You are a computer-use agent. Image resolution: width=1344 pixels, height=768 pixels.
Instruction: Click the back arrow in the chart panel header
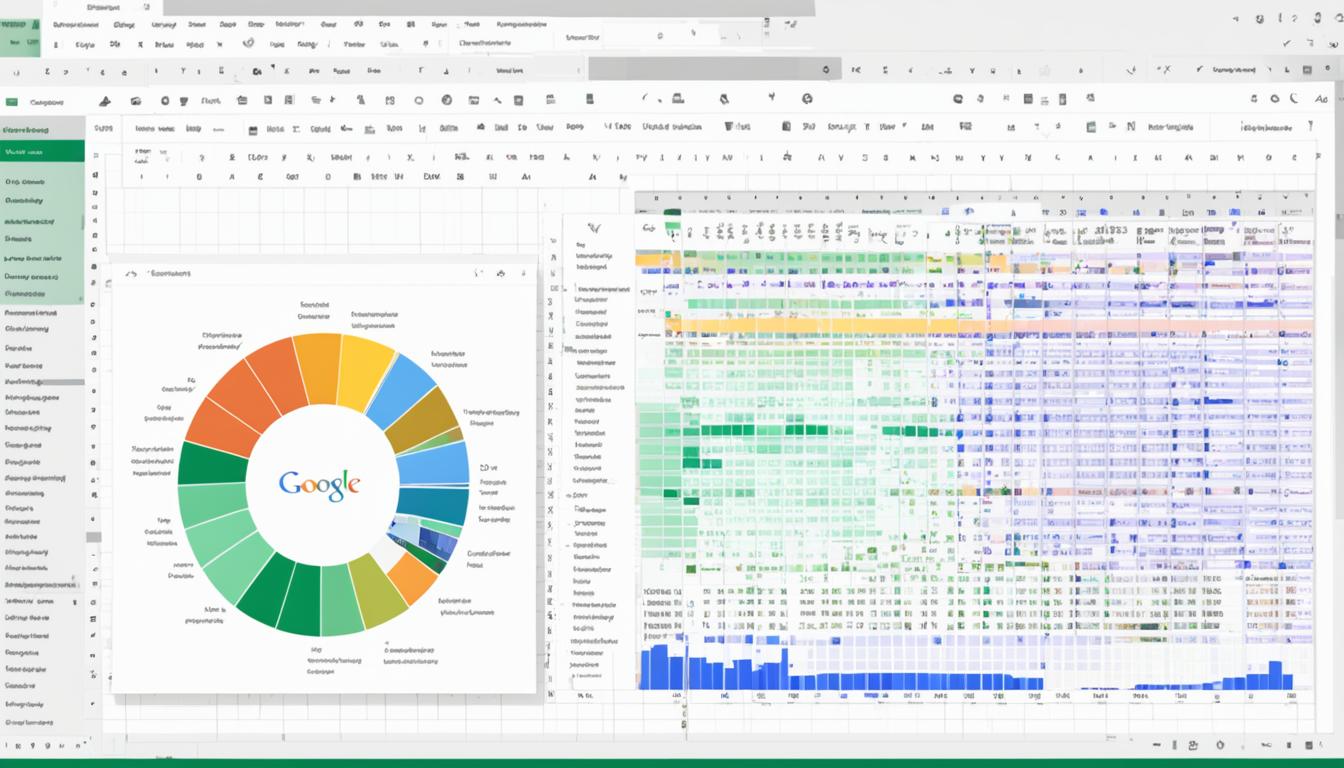point(129,273)
